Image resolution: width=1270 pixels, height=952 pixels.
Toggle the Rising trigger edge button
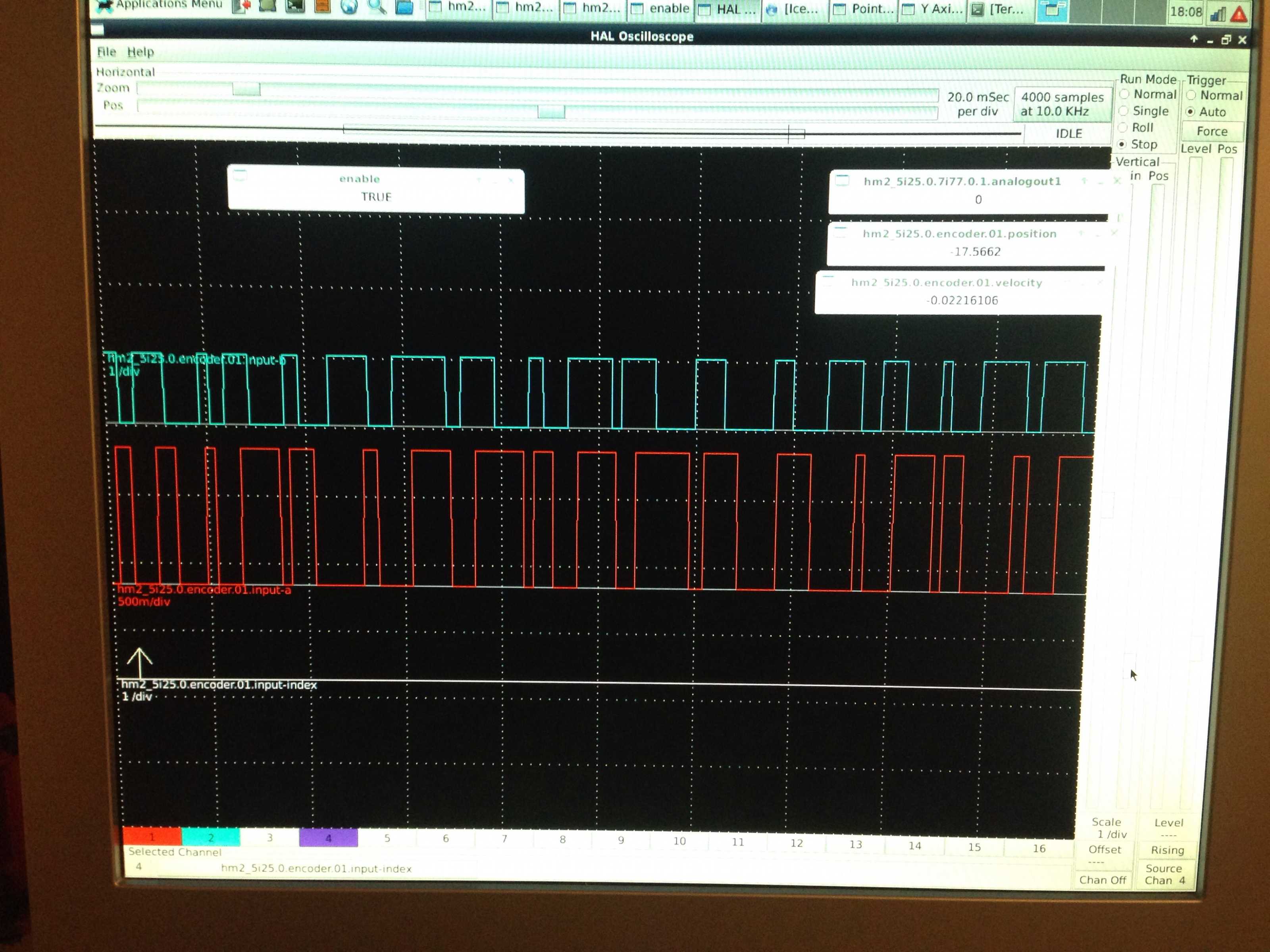[x=1167, y=850]
